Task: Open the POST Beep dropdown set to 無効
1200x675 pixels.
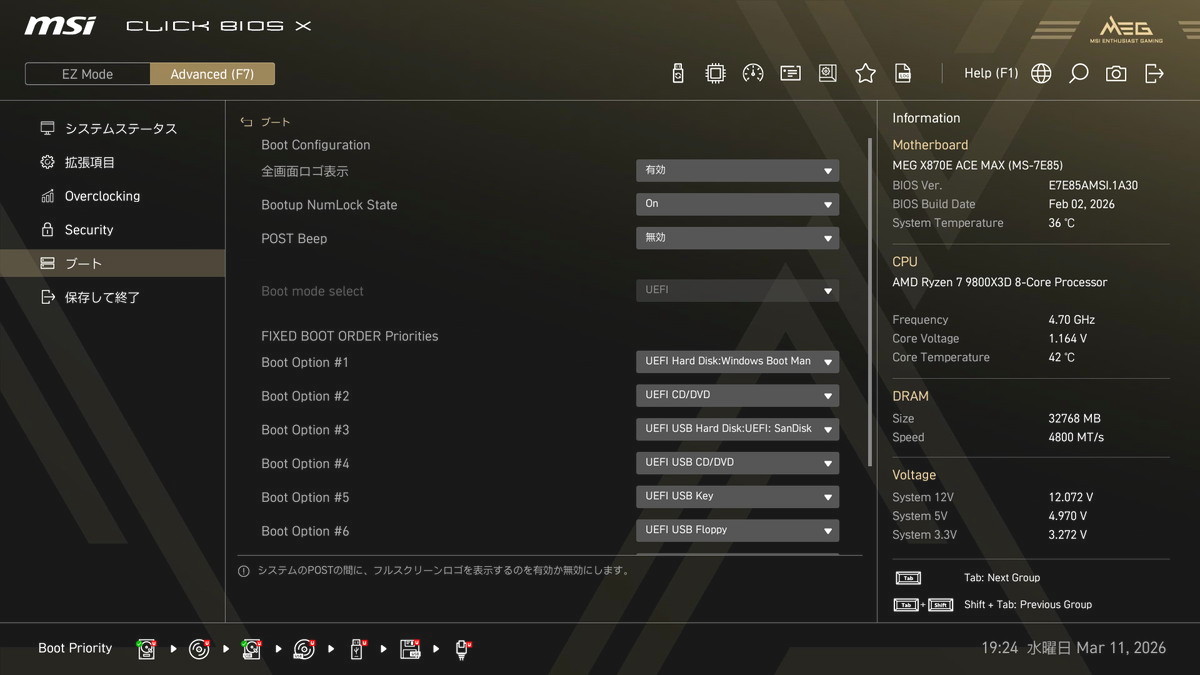Action: (737, 238)
